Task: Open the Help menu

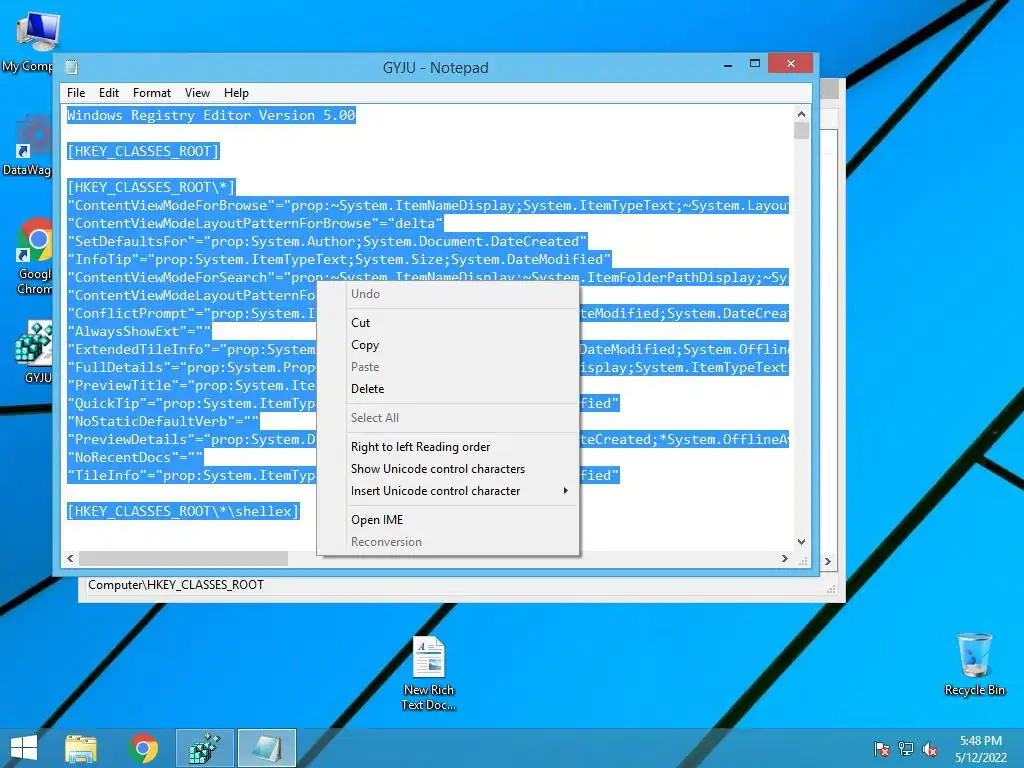Action: point(236,93)
